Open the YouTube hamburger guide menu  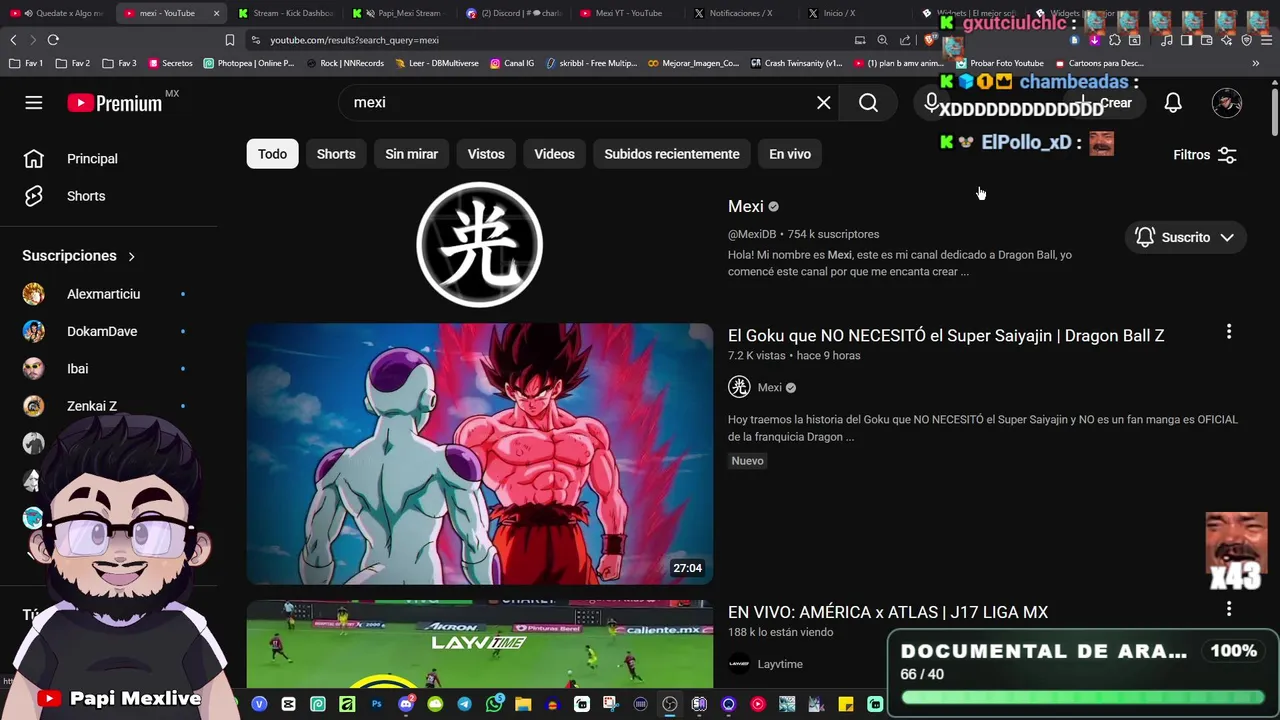click(x=34, y=102)
